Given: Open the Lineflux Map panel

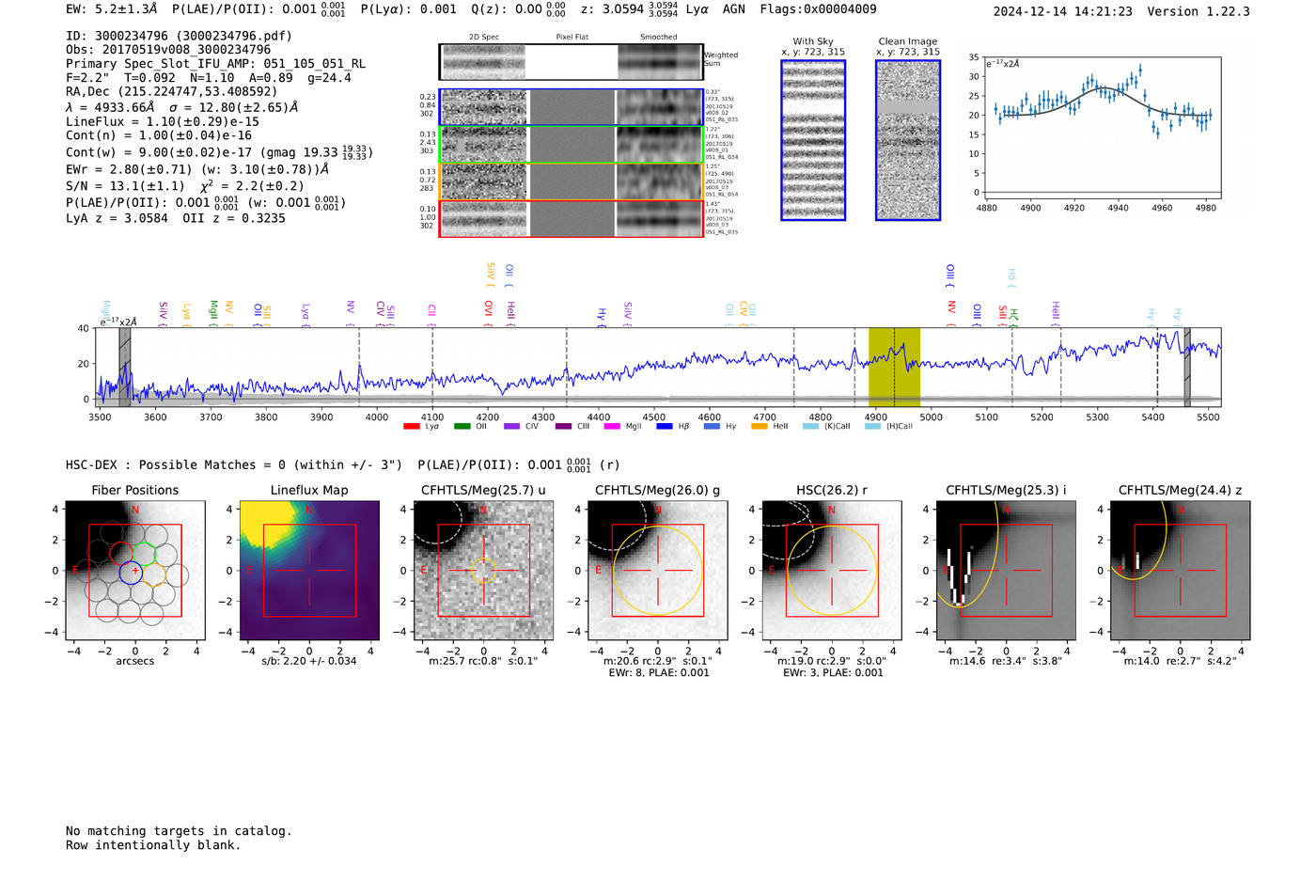Looking at the screenshot, I should click(309, 571).
